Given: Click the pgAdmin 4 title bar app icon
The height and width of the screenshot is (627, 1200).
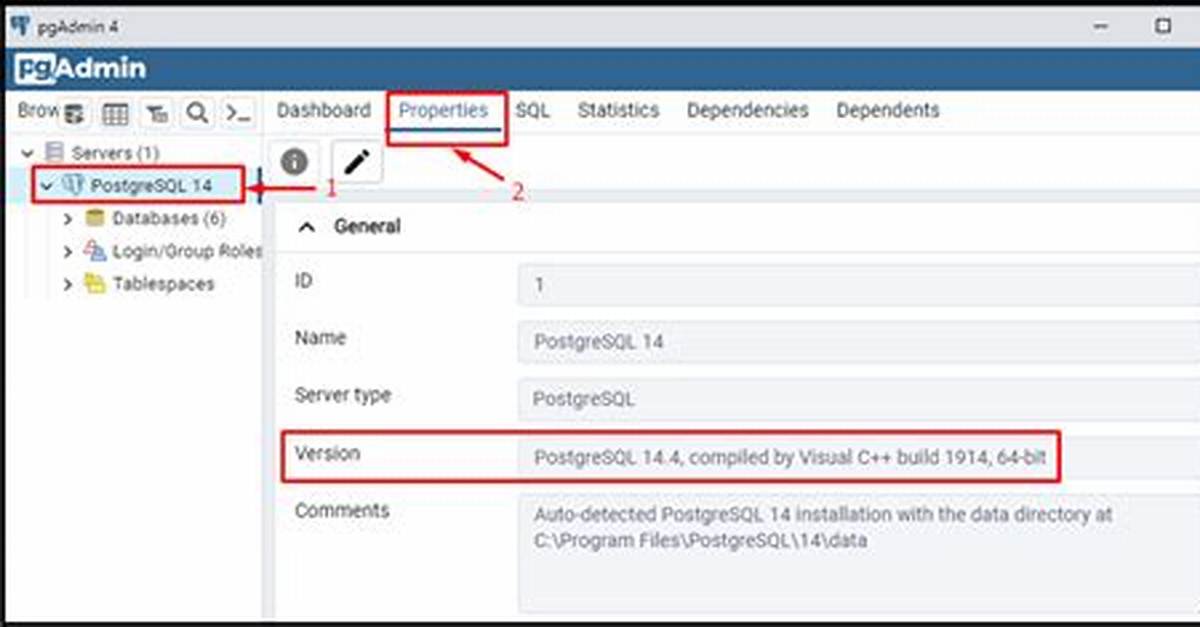Looking at the screenshot, I should (19, 25).
